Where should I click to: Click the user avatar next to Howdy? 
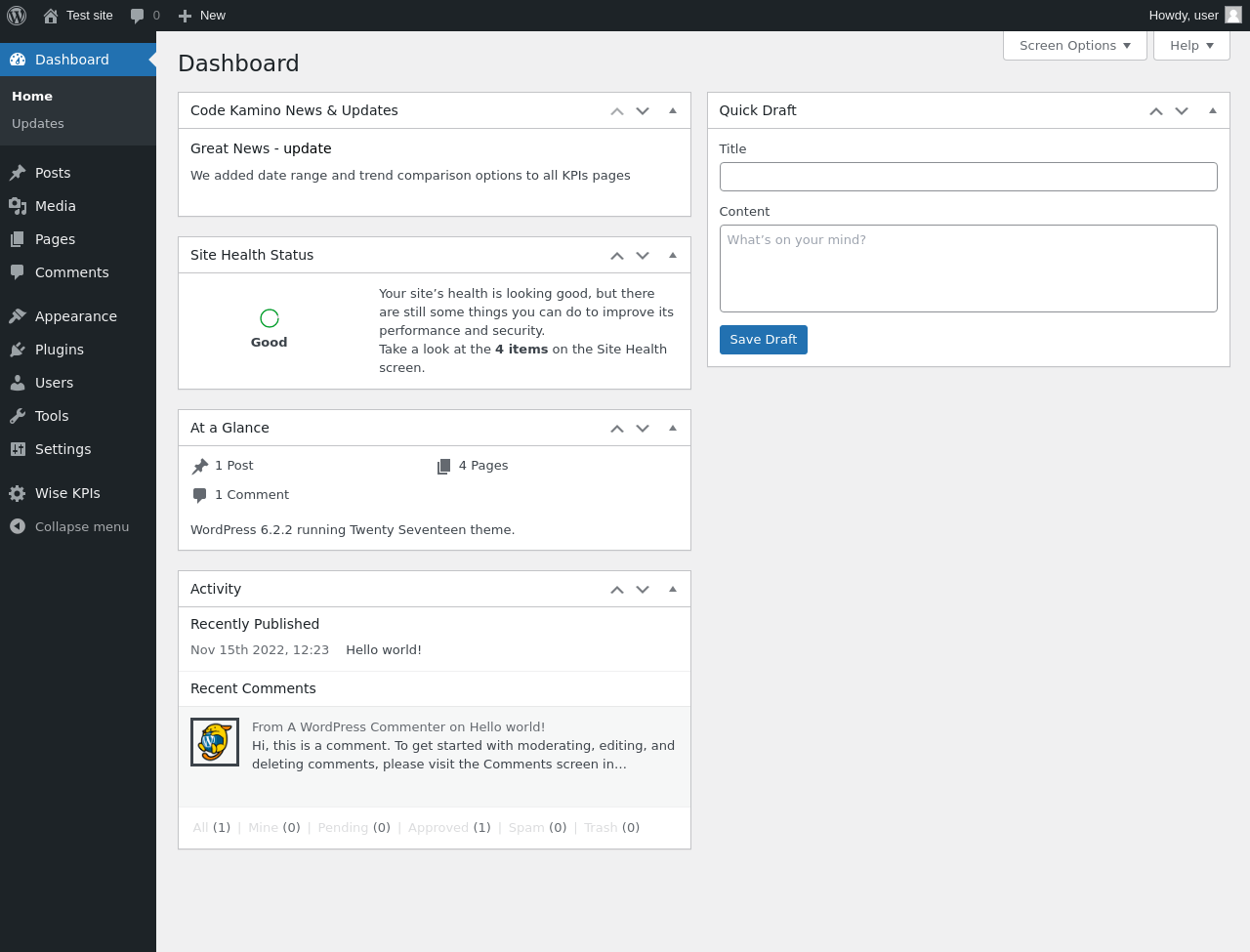(1233, 16)
